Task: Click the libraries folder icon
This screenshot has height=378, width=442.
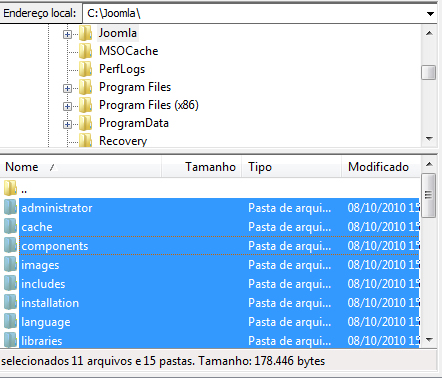Action: click(10, 340)
